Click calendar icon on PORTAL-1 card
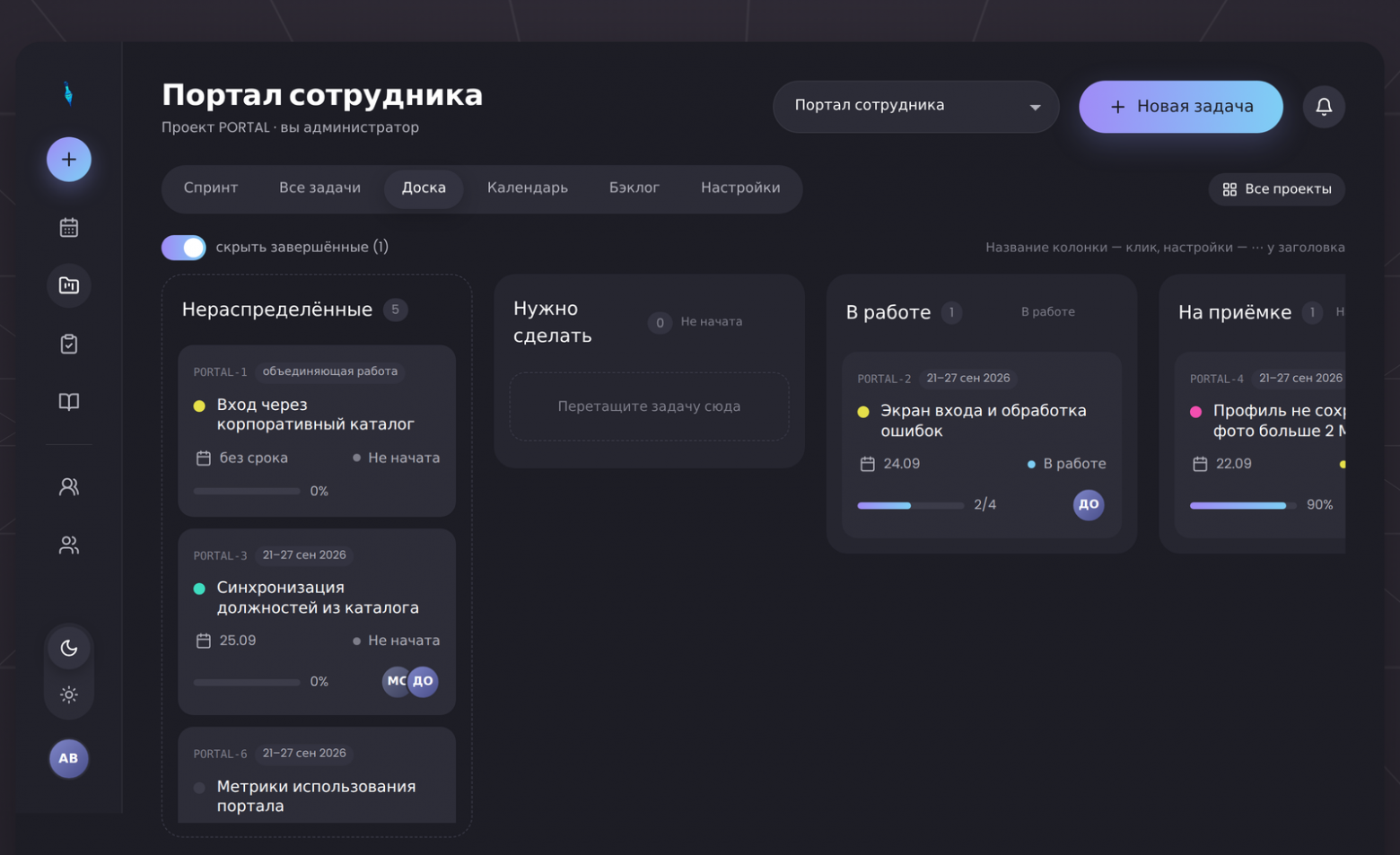1400x855 pixels. (204, 458)
